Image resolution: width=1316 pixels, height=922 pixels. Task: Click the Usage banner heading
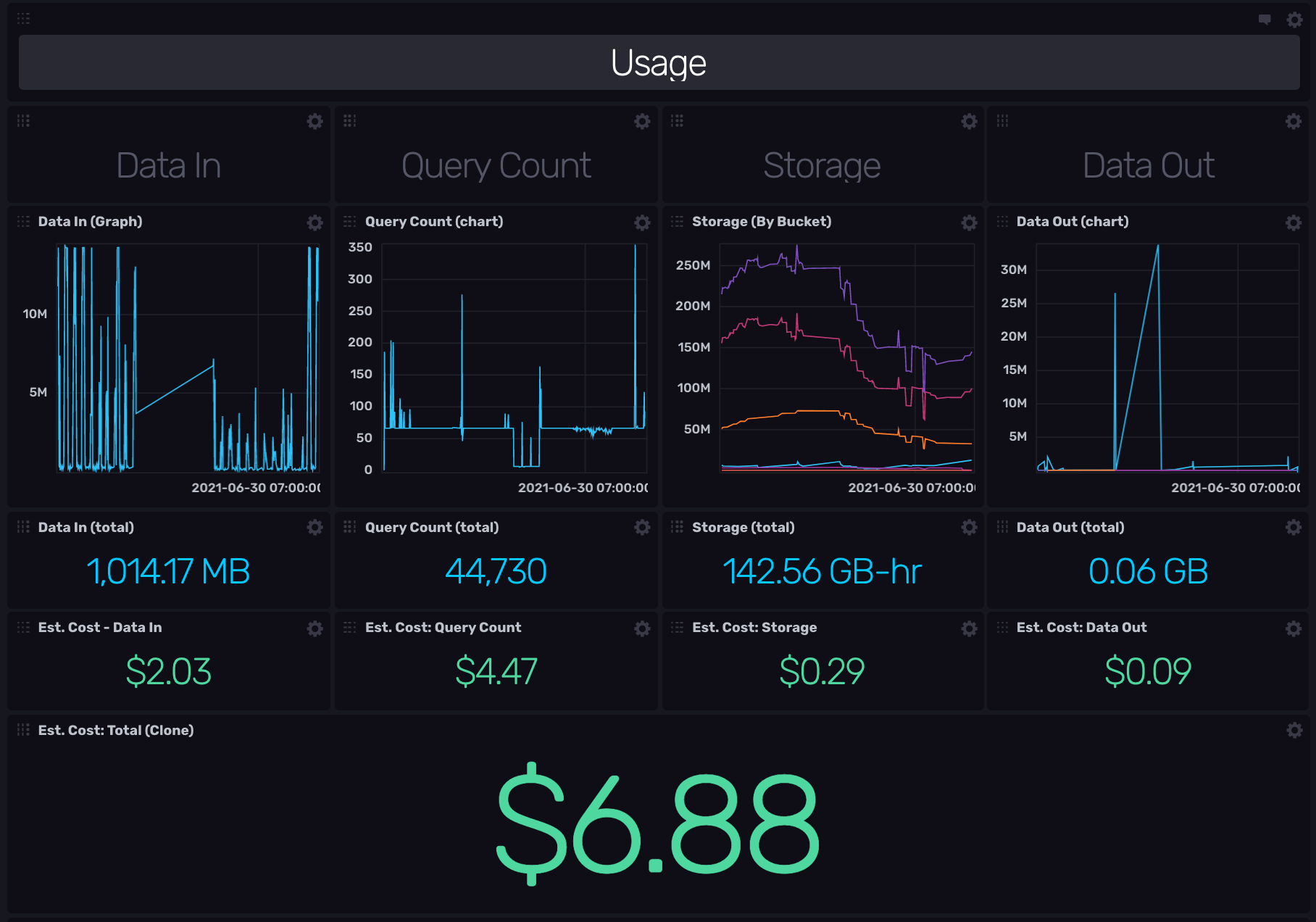click(659, 63)
